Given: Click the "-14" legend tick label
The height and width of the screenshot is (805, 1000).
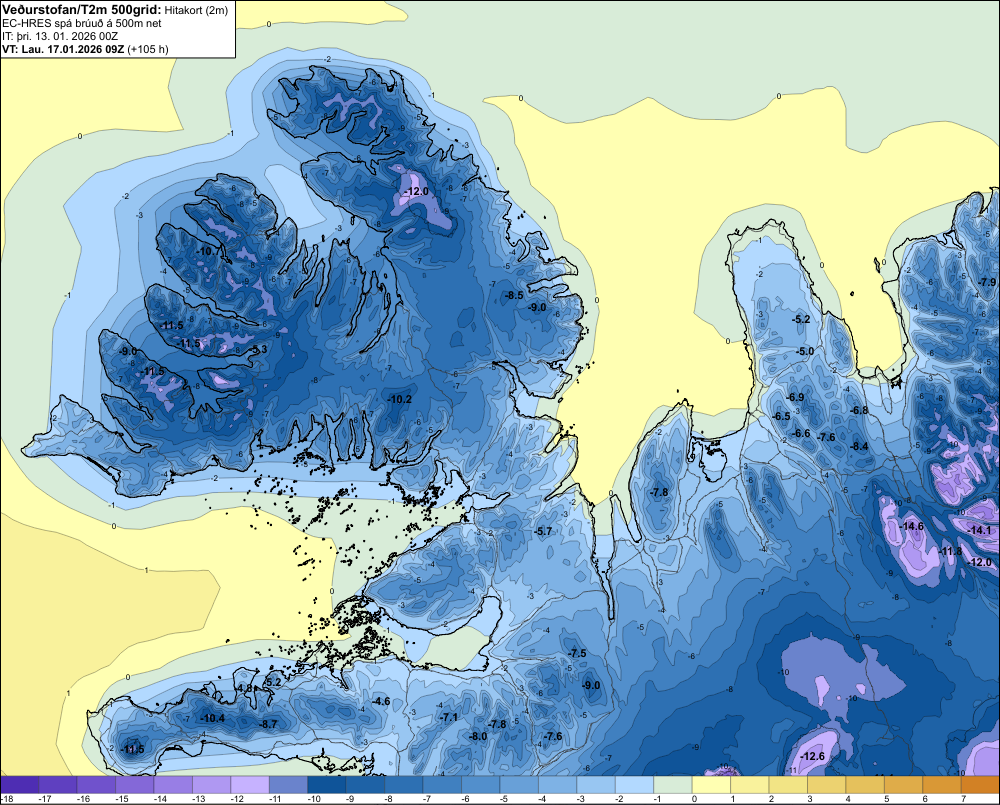Looking at the screenshot, I should tap(160, 799).
